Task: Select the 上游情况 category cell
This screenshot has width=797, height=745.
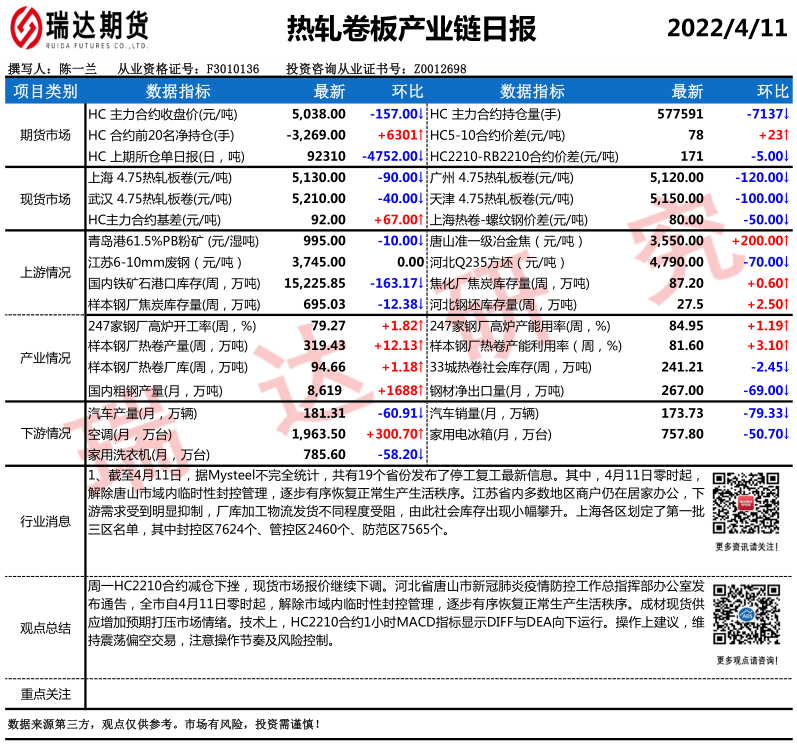Action: click(x=45, y=272)
